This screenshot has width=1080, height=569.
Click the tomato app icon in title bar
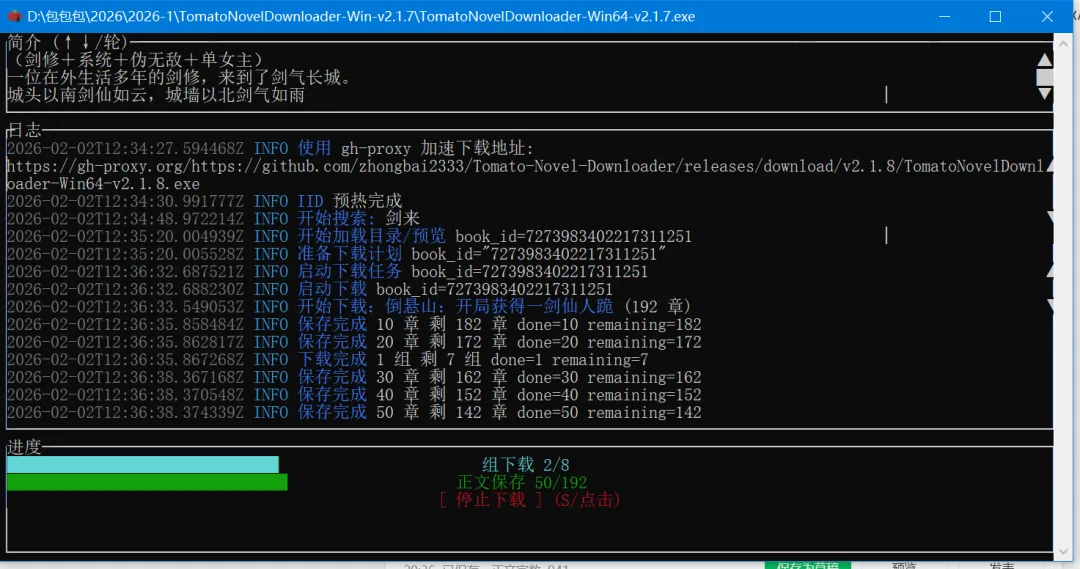(x=13, y=16)
